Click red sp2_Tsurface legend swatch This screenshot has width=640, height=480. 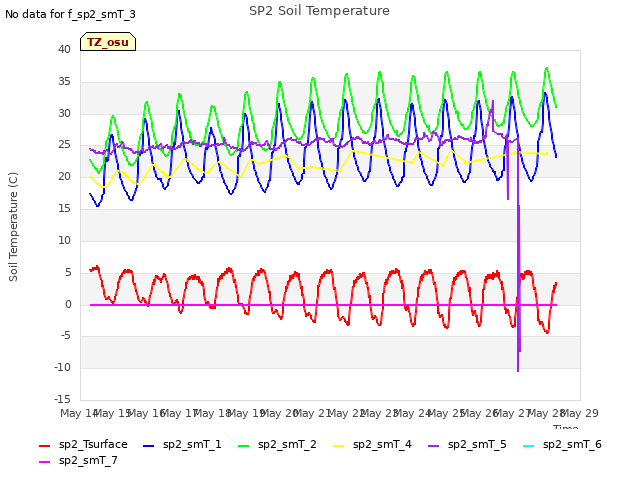click(x=44, y=446)
